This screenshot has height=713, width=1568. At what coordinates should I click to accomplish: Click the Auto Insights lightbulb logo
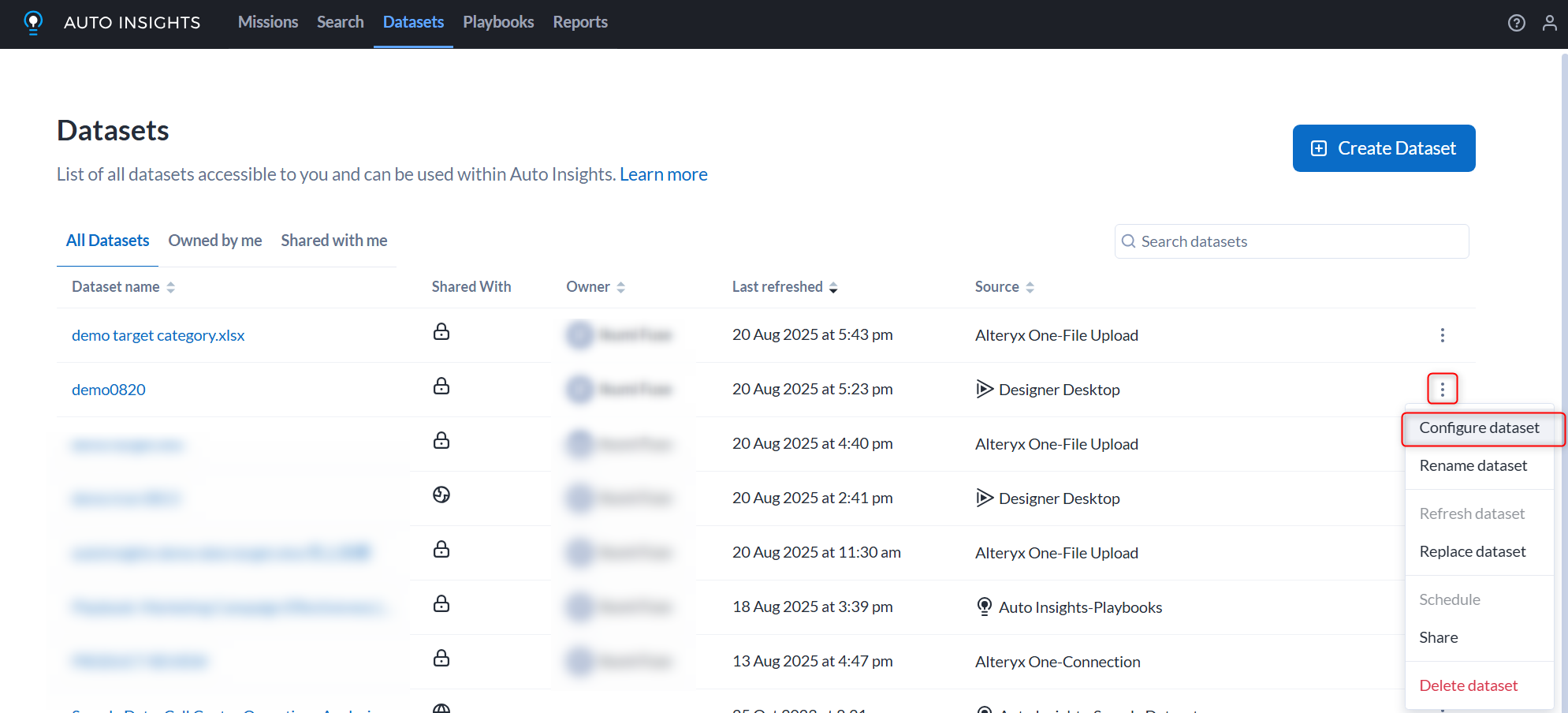[33, 22]
